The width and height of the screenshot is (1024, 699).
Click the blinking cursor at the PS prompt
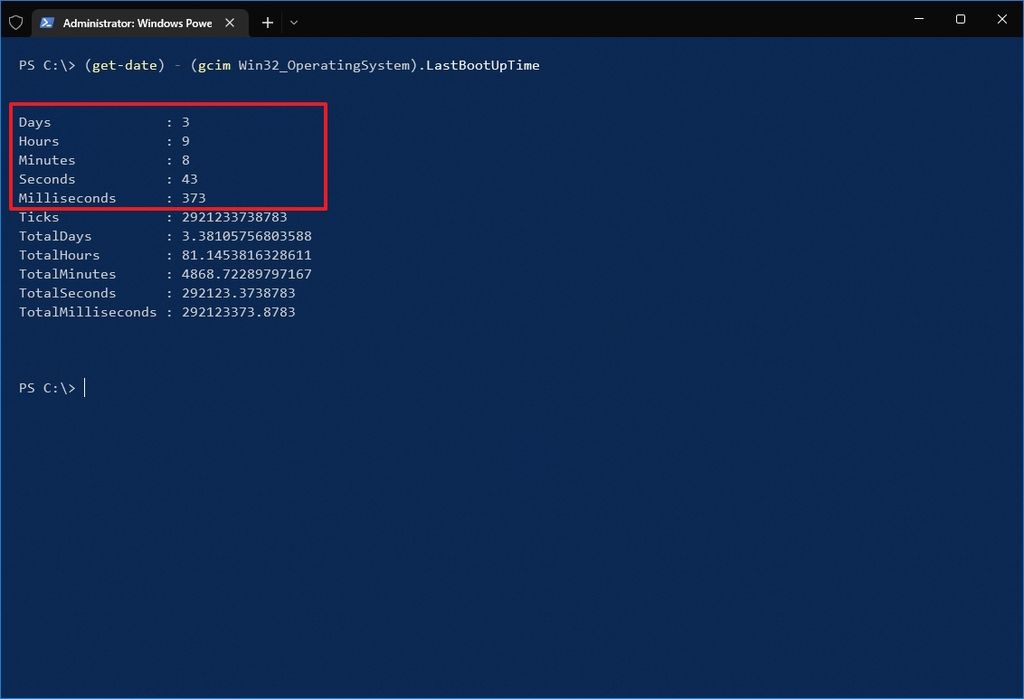tap(84, 388)
